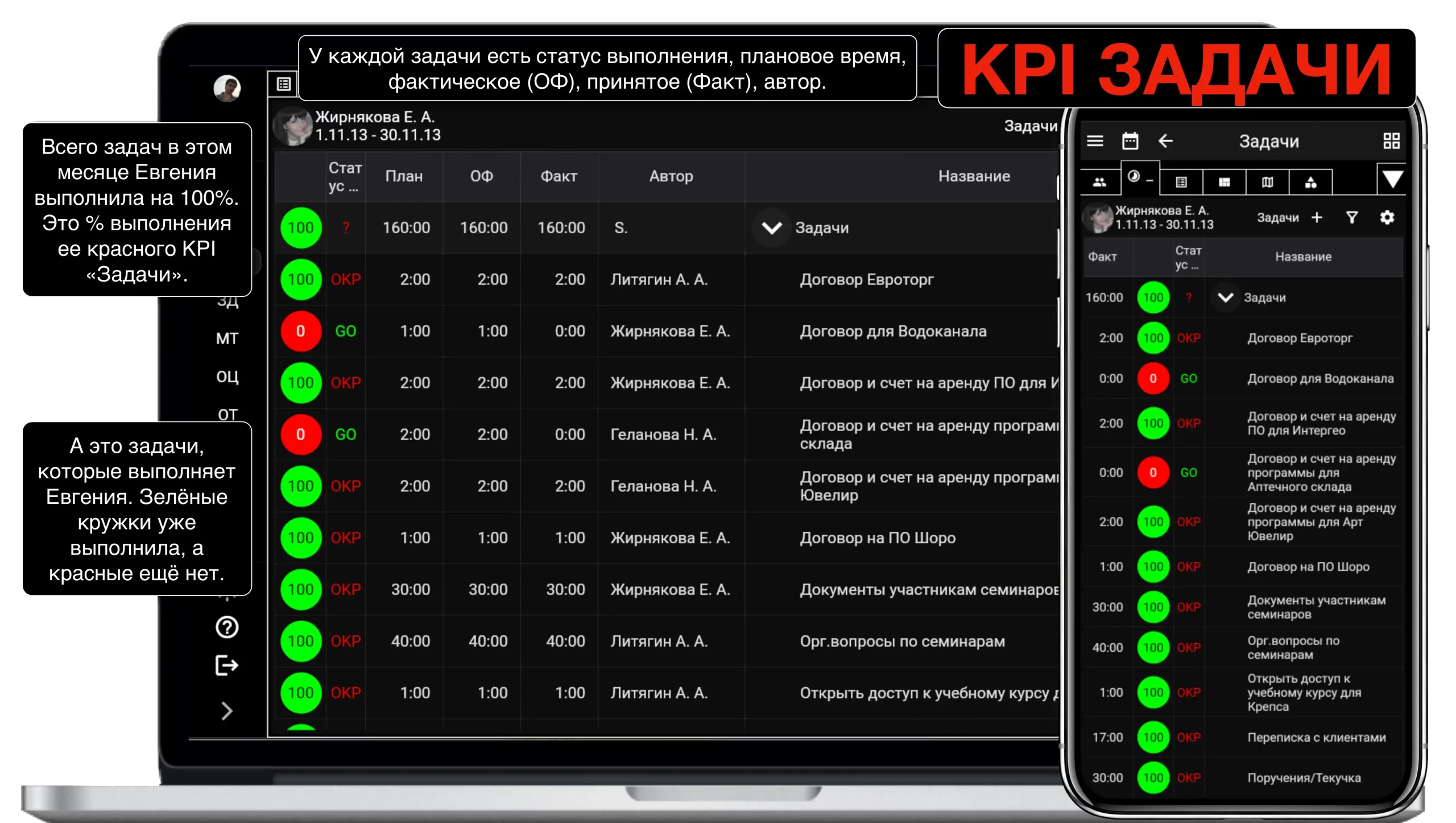Click the Задачи title in phone header
The height and width of the screenshot is (823, 1456).
coord(1268,141)
